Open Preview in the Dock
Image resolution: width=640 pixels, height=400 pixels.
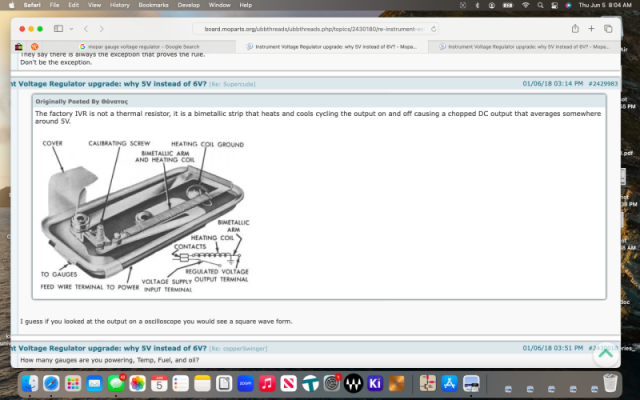click(x=471, y=384)
